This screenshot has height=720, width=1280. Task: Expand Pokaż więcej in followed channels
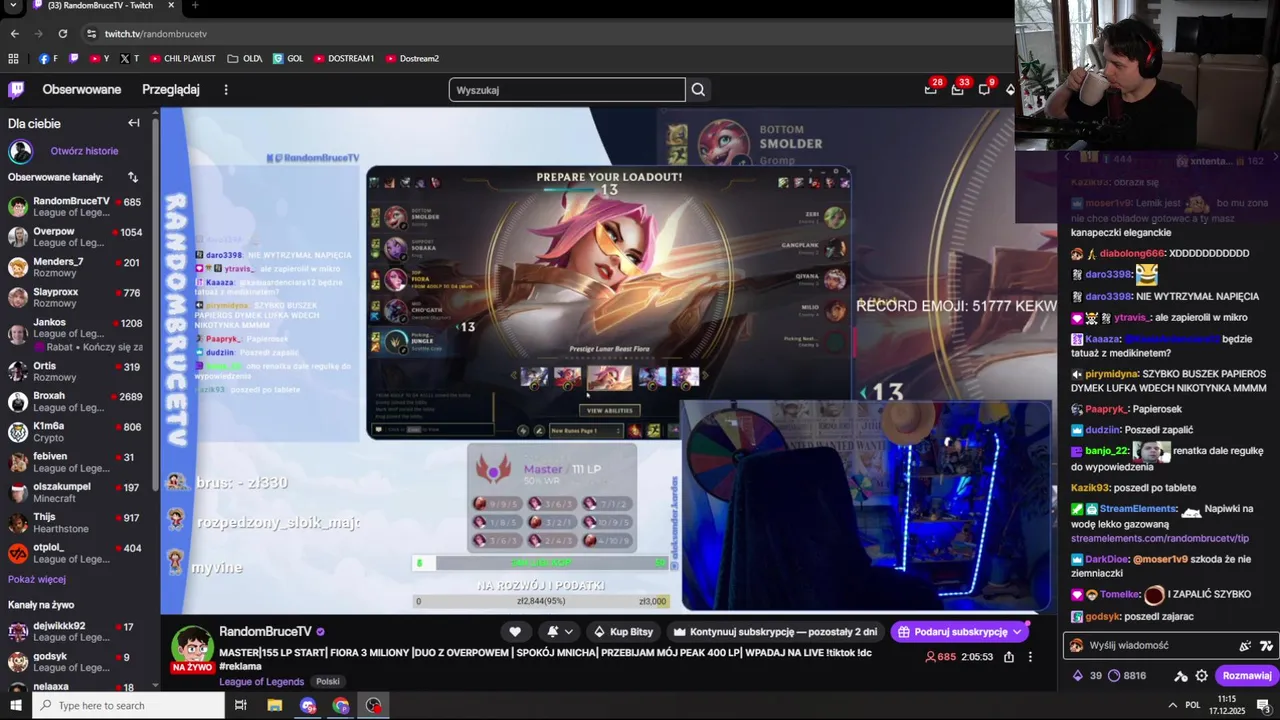point(37,579)
